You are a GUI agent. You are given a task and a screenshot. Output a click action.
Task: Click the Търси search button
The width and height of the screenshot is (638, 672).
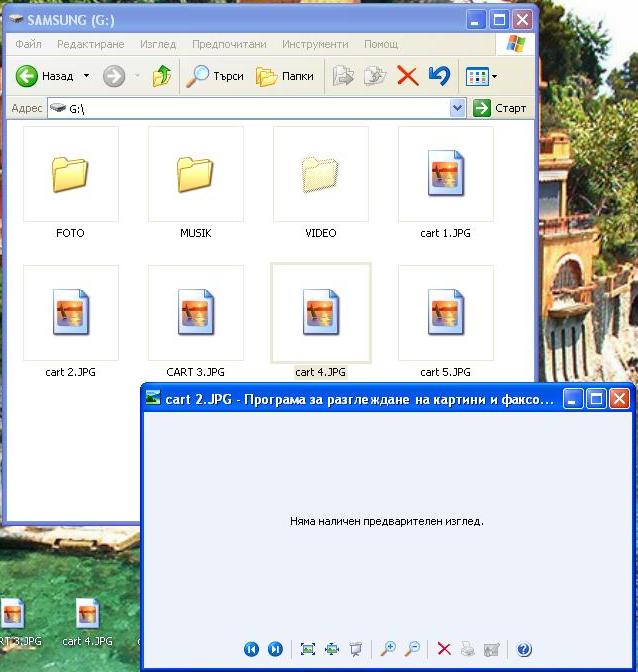(x=217, y=76)
